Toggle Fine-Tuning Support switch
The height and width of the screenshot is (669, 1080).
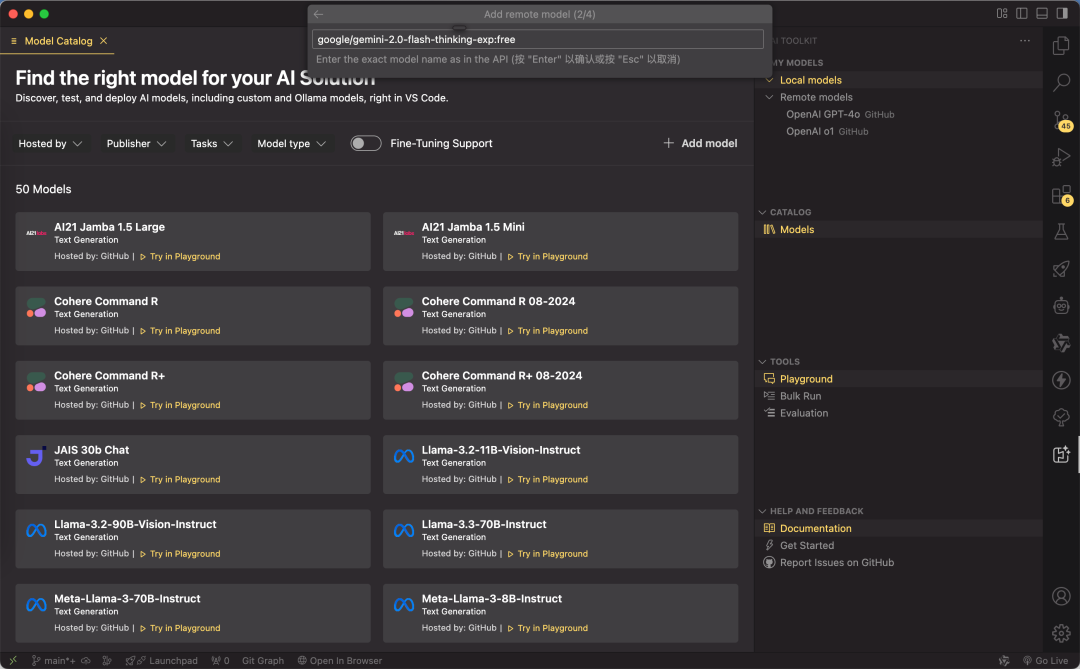tap(366, 144)
